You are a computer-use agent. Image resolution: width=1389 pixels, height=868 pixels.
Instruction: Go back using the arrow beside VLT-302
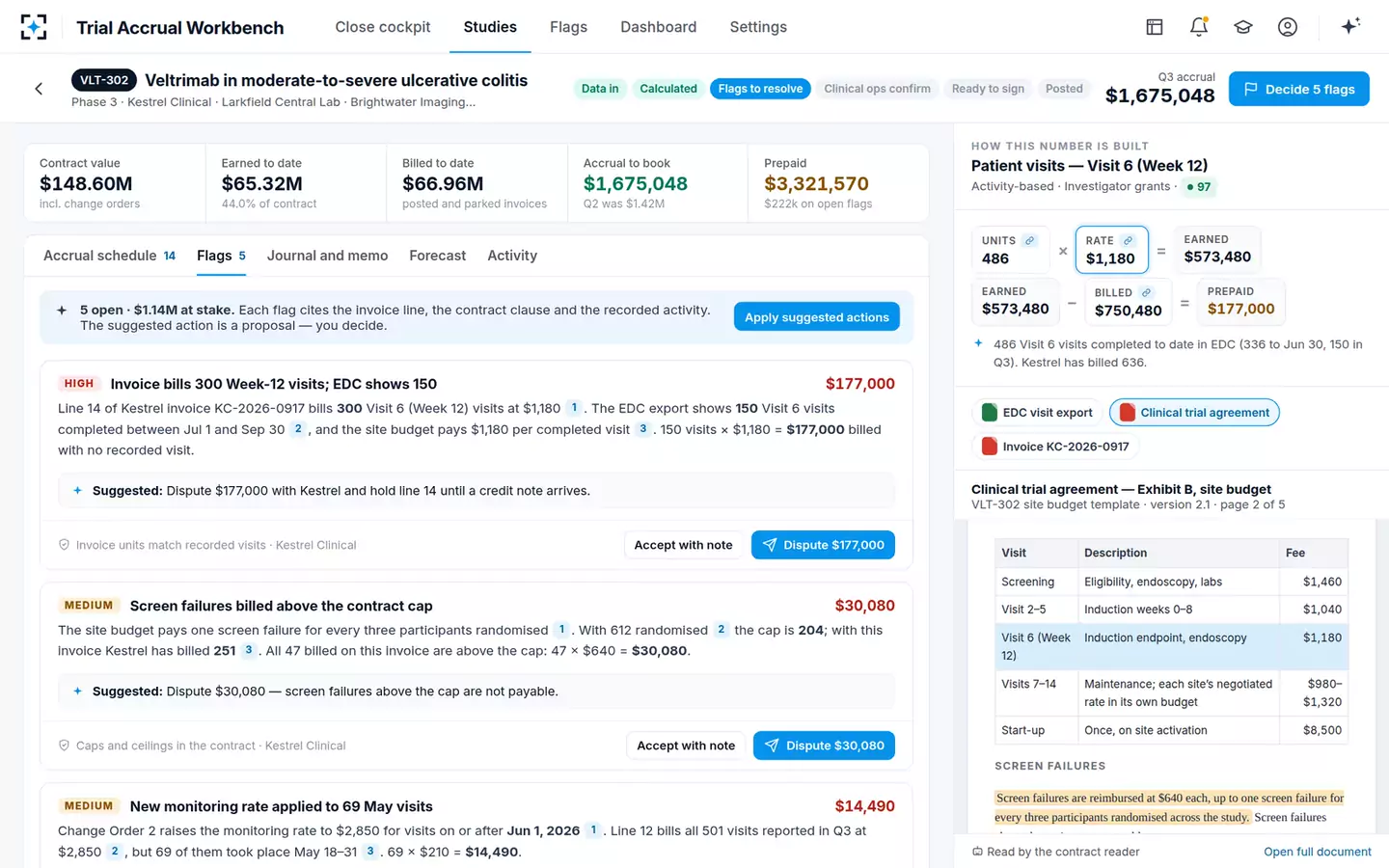click(39, 89)
